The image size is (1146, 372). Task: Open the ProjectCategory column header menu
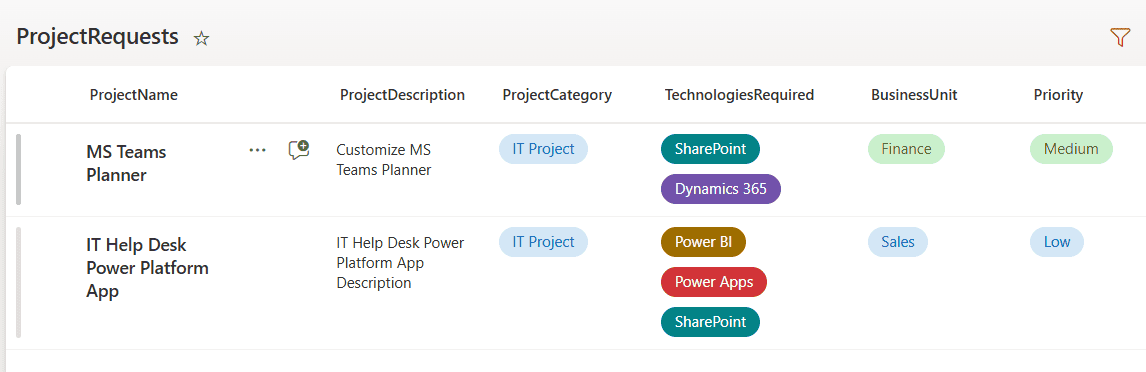click(x=557, y=94)
